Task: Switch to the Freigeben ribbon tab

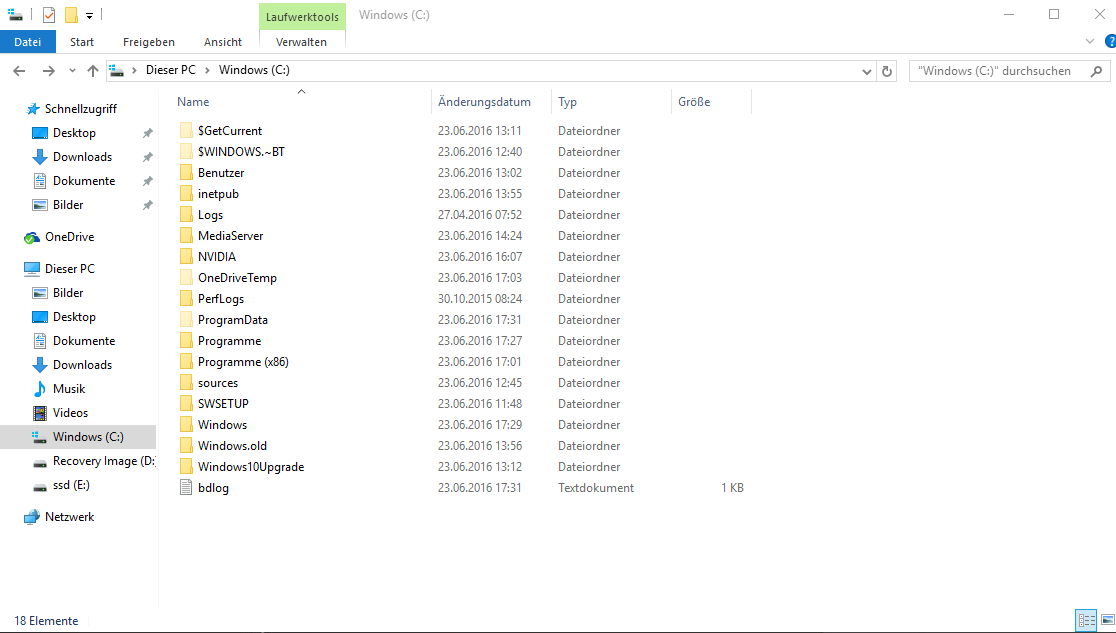Action: point(149,42)
